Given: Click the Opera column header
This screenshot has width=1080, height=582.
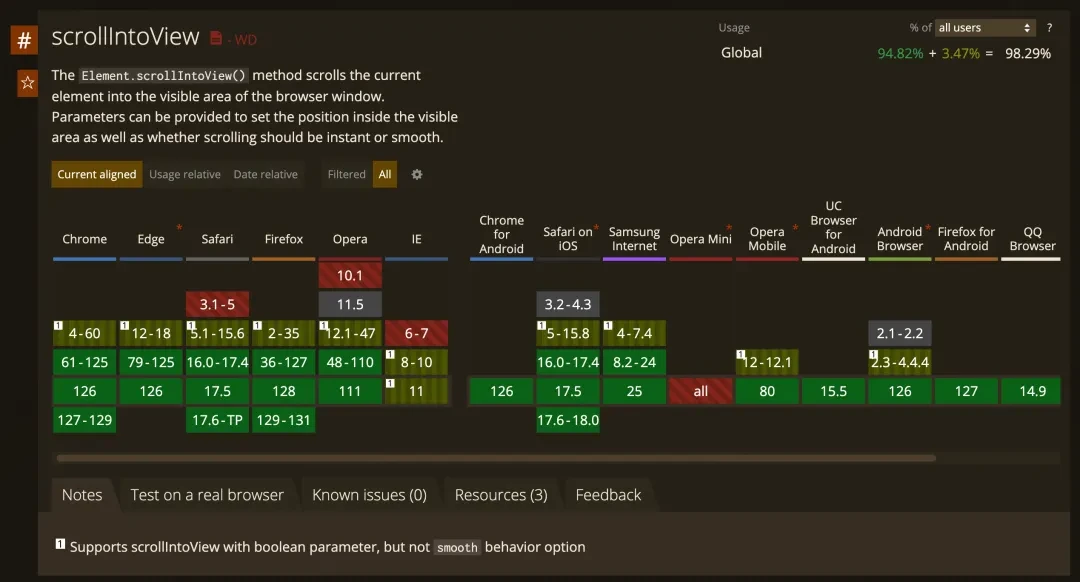Looking at the screenshot, I should pos(350,239).
